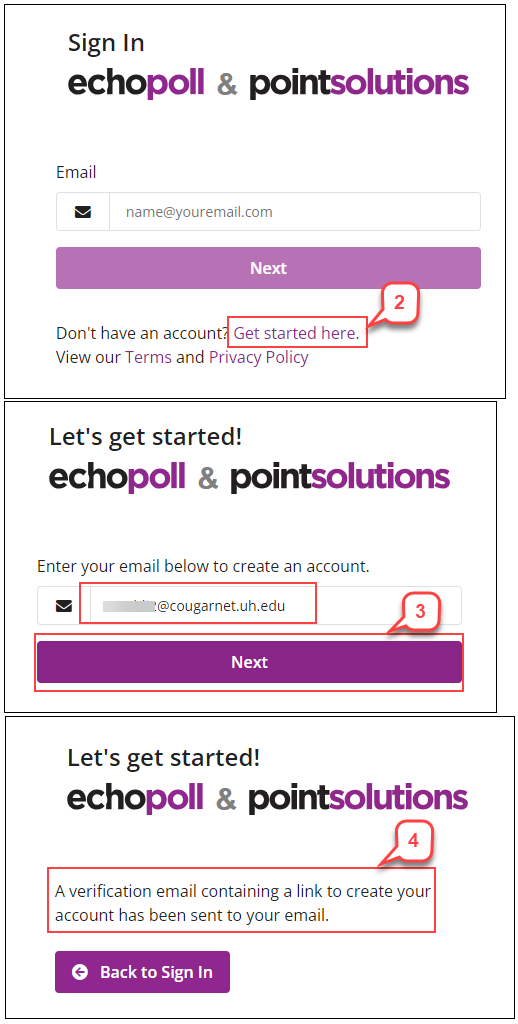Click the envelope icon in Sign In email field
Viewport: 518px width, 1024px height.
pos(83,212)
